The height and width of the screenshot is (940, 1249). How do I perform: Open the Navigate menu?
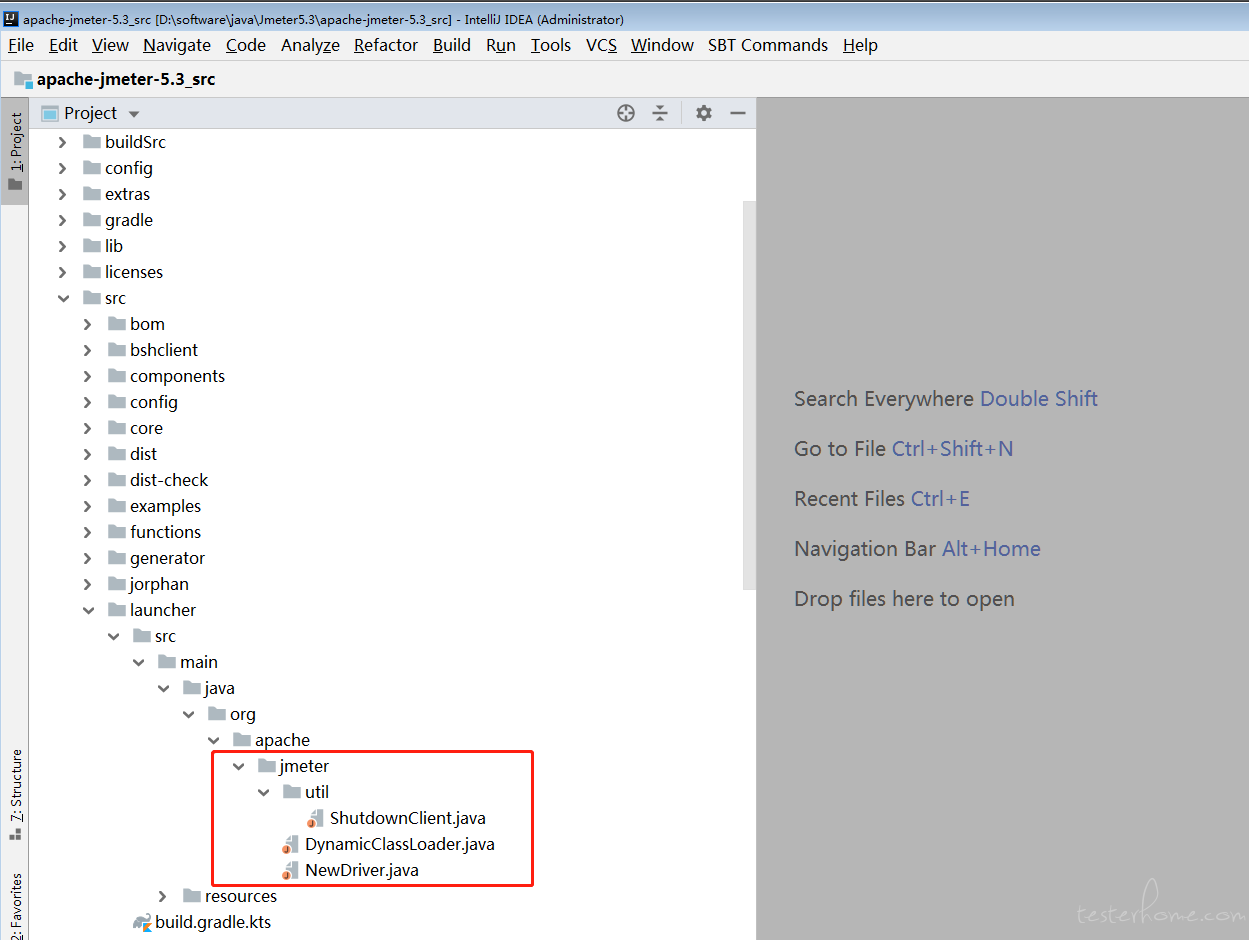tap(177, 45)
